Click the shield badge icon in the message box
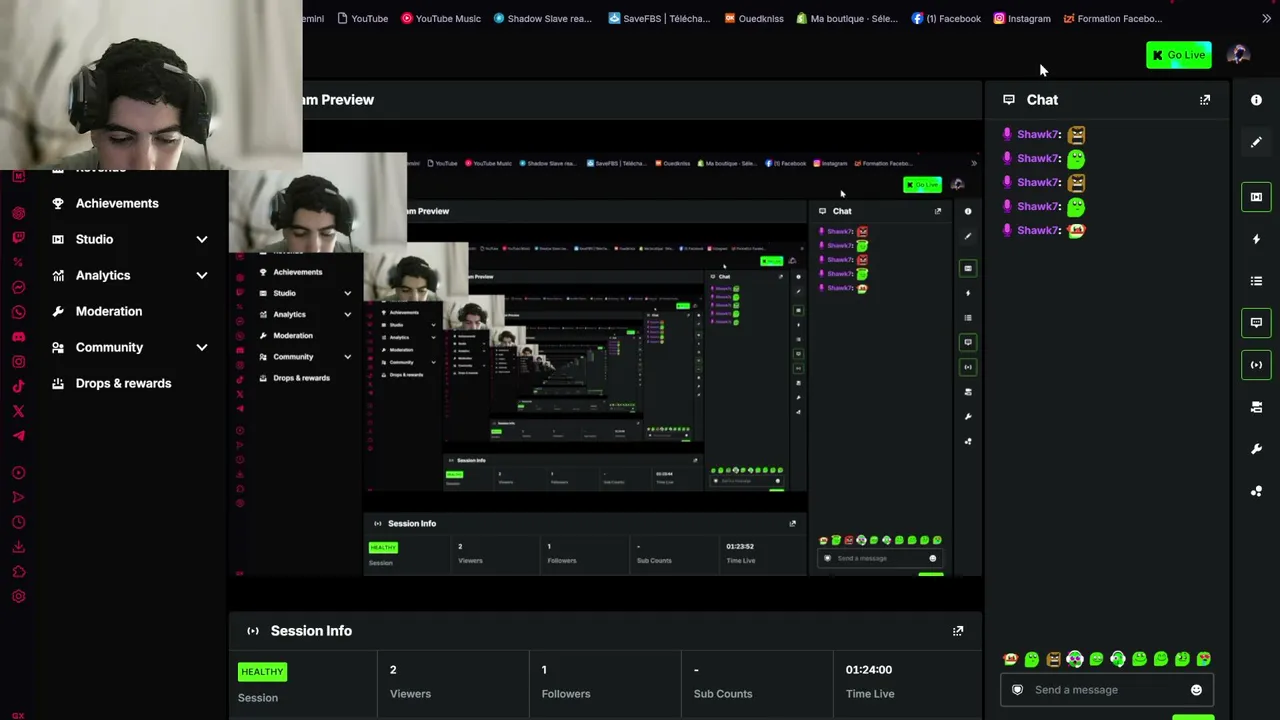 point(1017,690)
